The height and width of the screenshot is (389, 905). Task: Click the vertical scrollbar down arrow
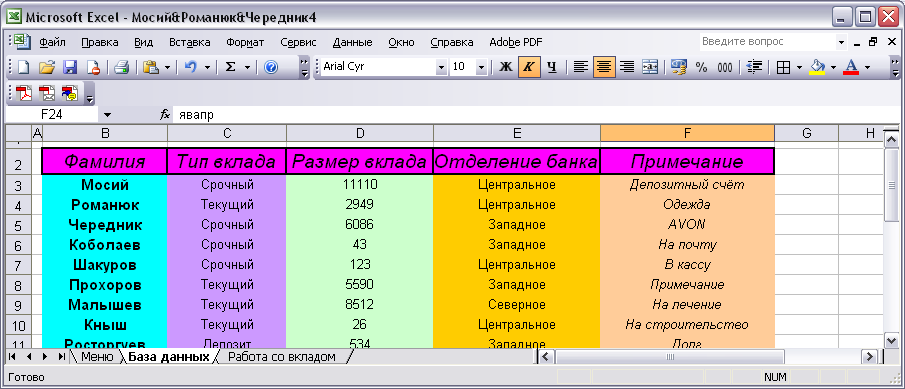pyautogui.click(x=891, y=340)
